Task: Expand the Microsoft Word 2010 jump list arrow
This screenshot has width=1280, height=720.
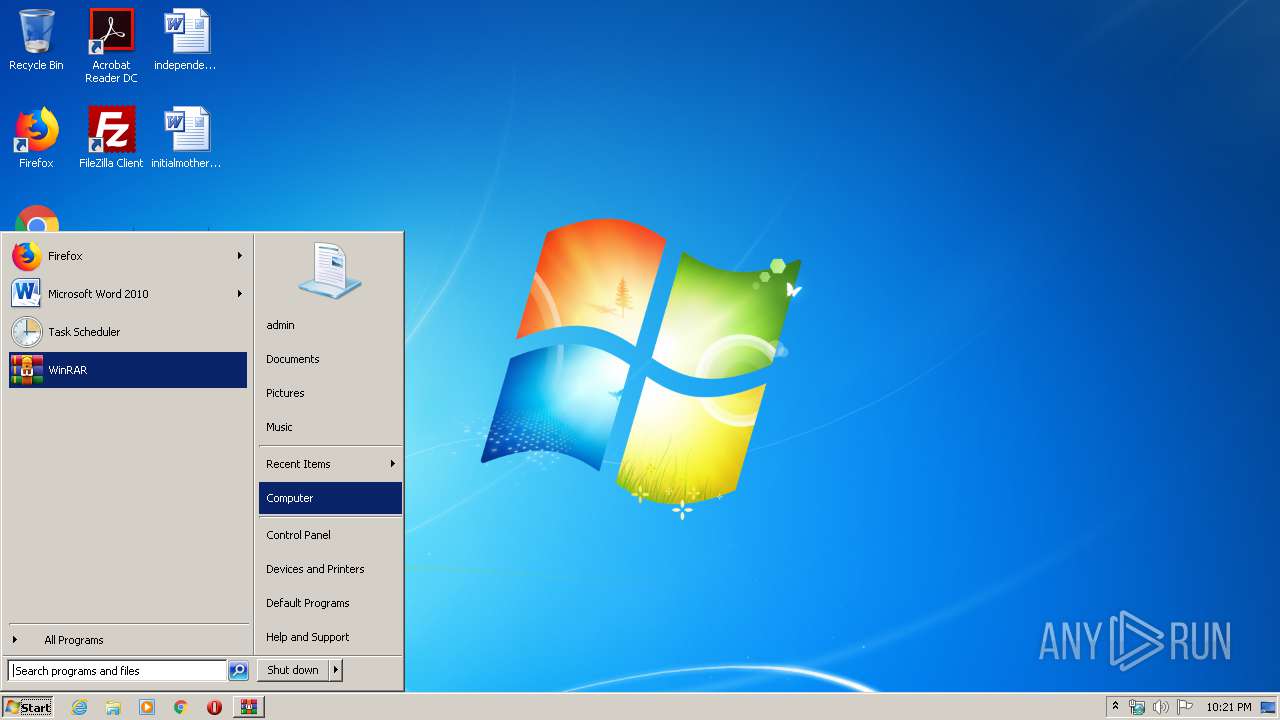Action: pyautogui.click(x=240, y=294)
